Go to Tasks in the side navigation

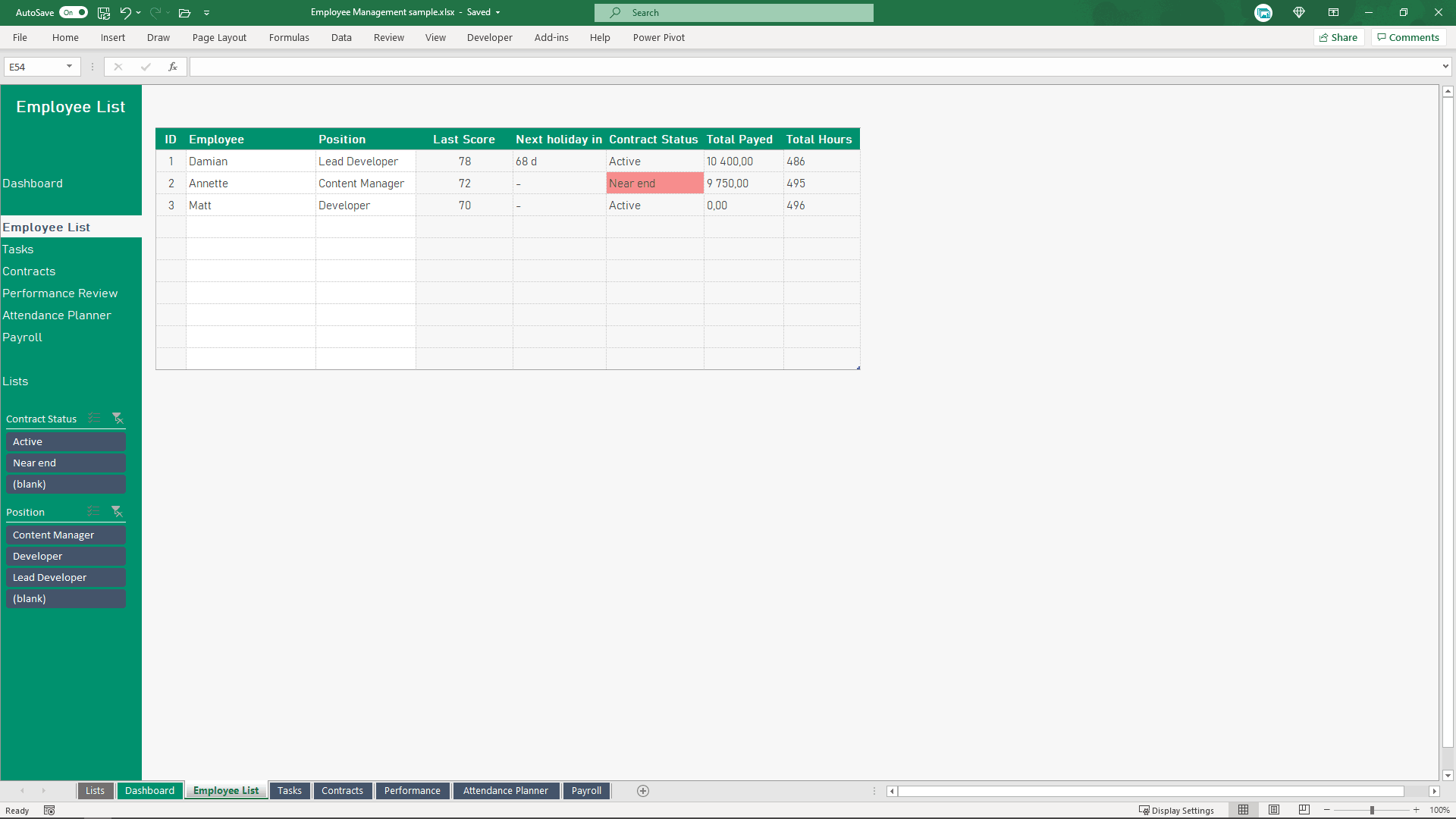tap(17, 249)
